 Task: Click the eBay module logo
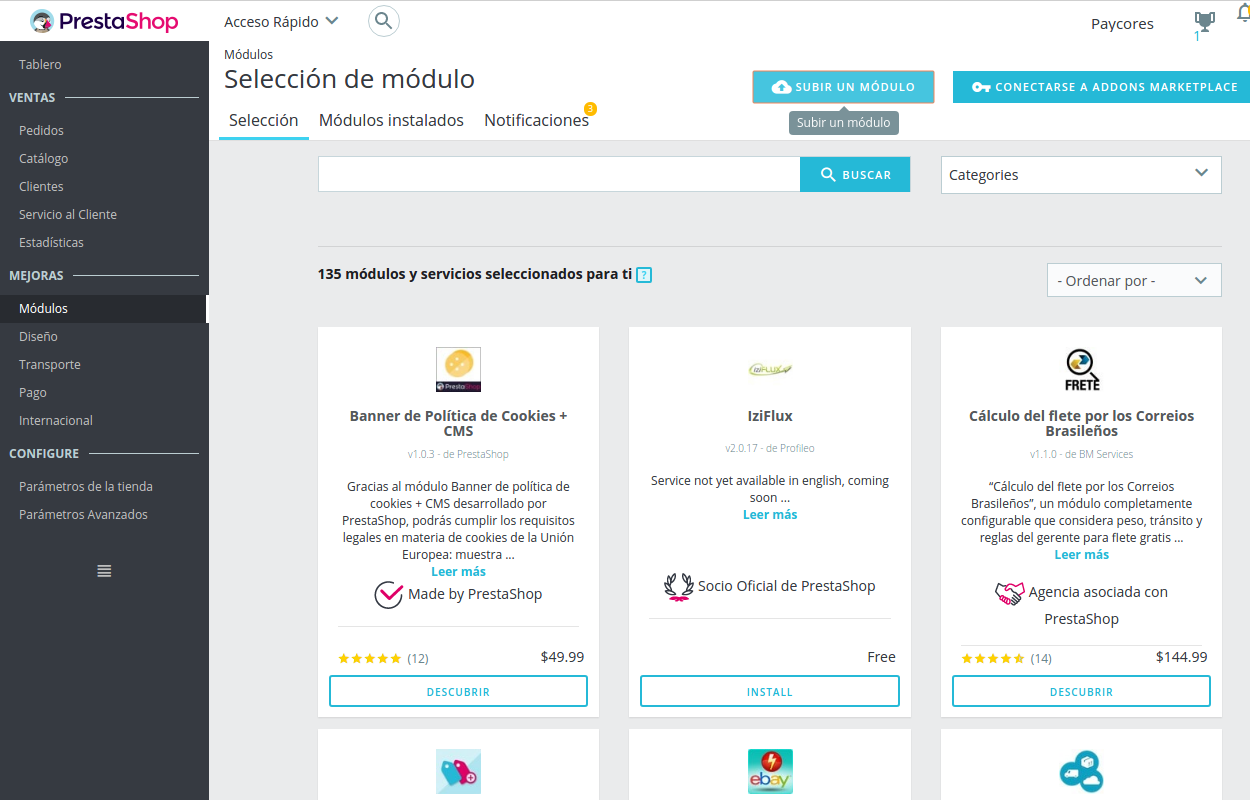click(x=770, y=772)
